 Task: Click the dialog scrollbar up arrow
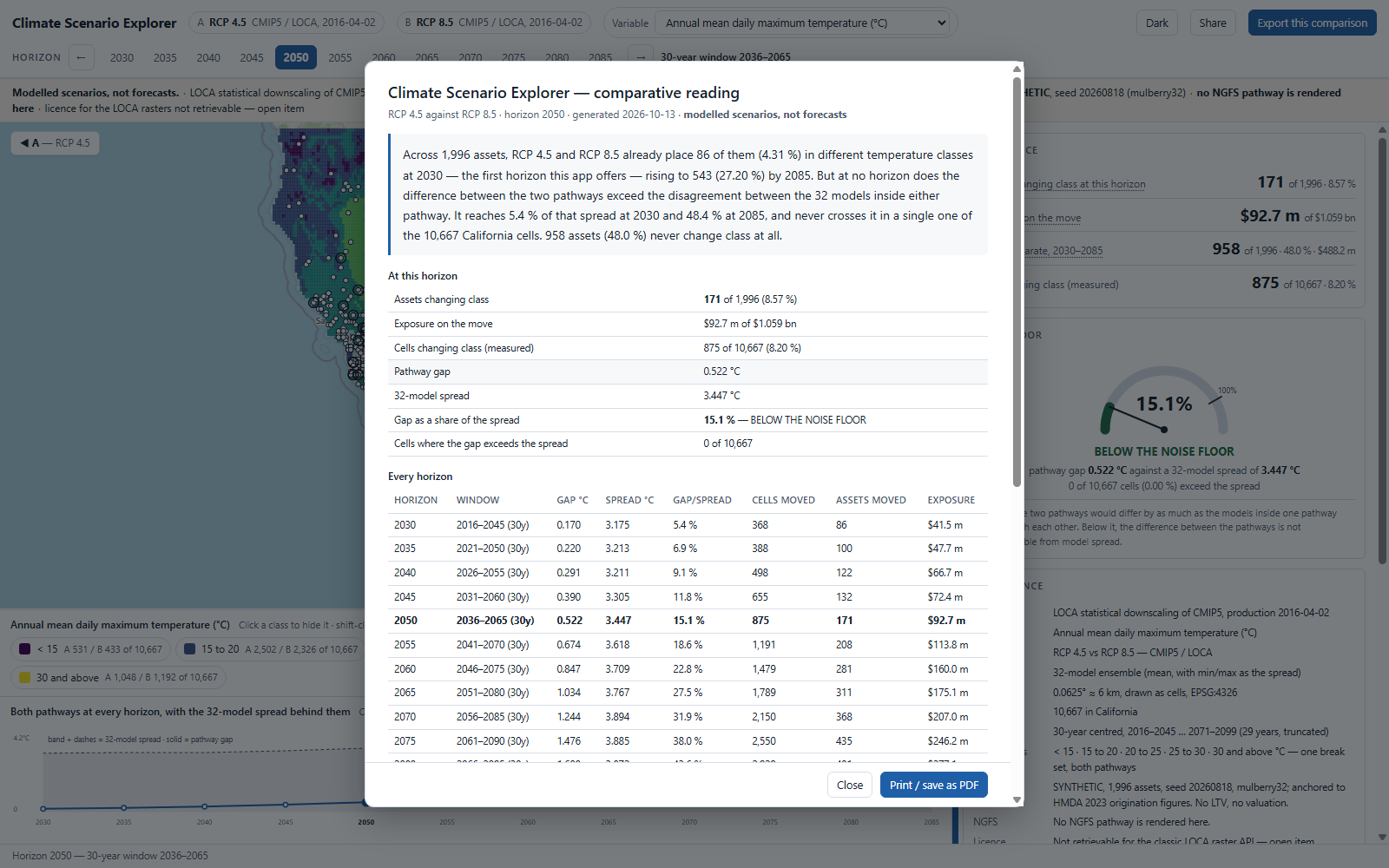click(1017, 69)
